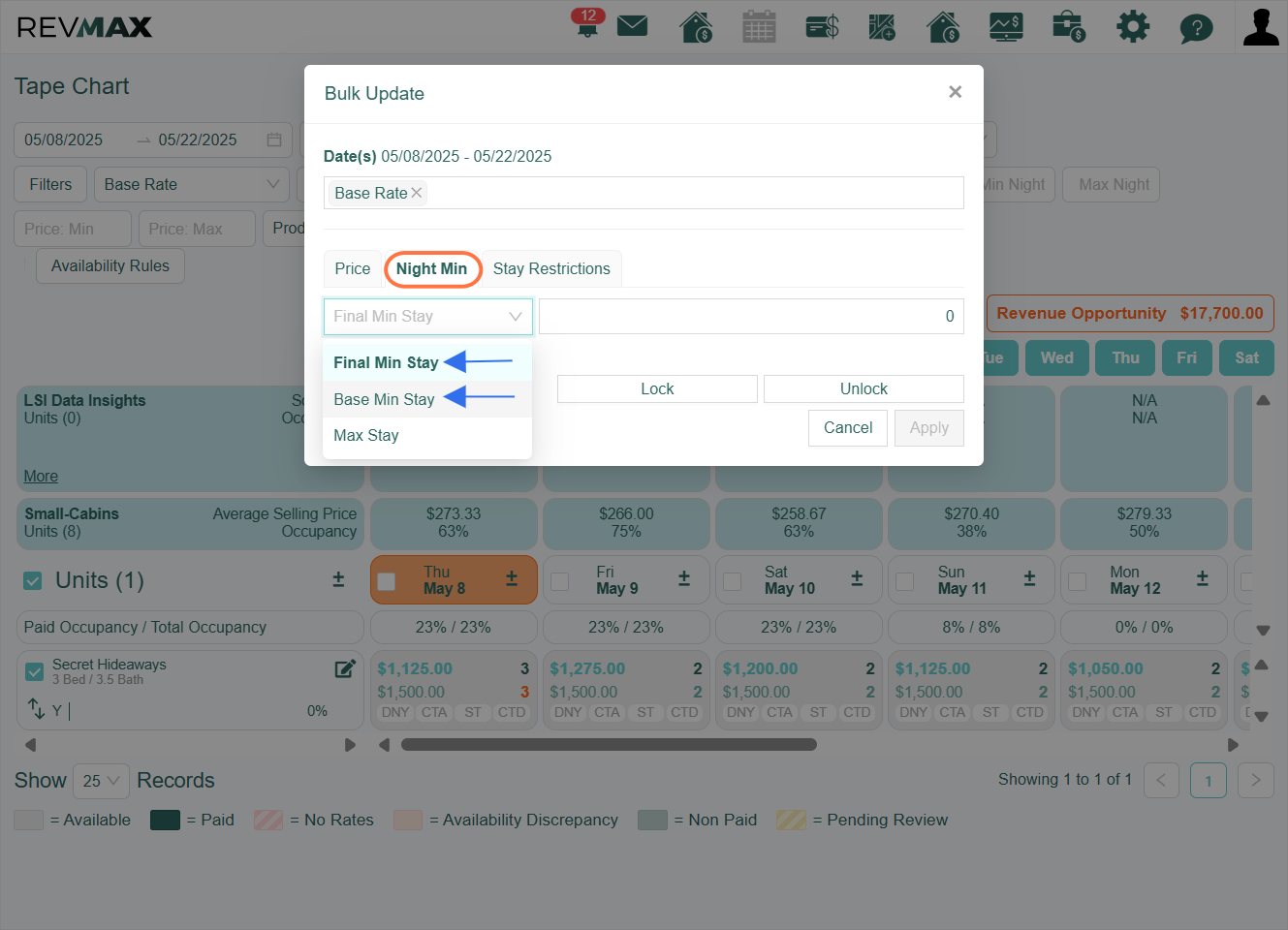This screenshot has height=930, width=1288.
Task: Open the briefcase with dollar icon
Action: click(x=1068, y=26)
